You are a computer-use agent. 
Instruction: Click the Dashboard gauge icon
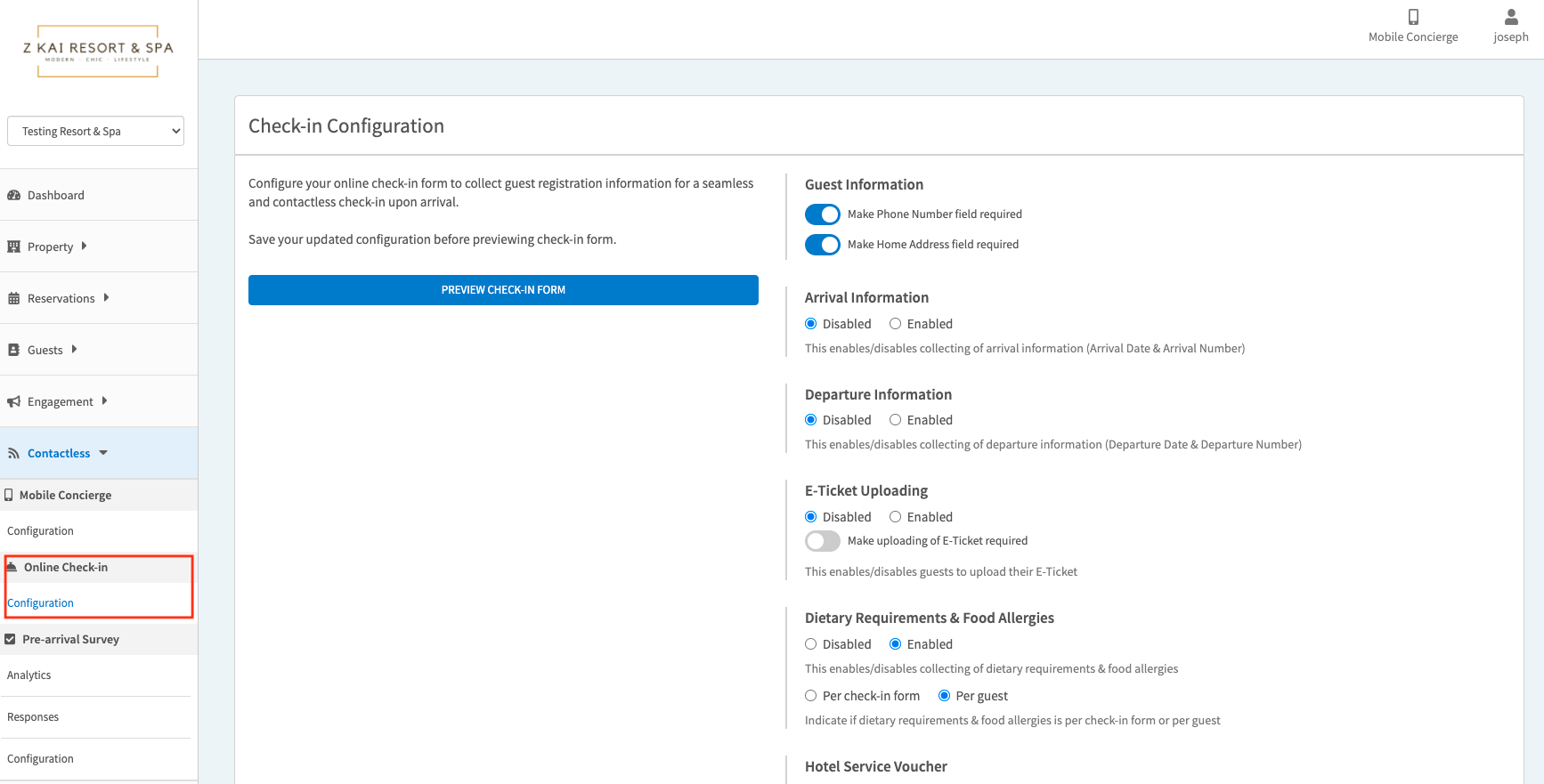(13, 196)
